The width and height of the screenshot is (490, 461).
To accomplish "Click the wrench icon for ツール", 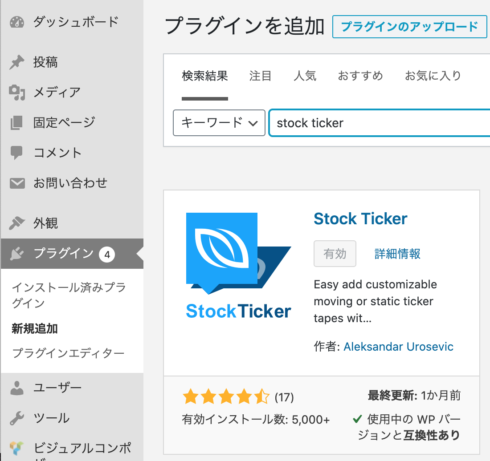I will coord(17,418).
